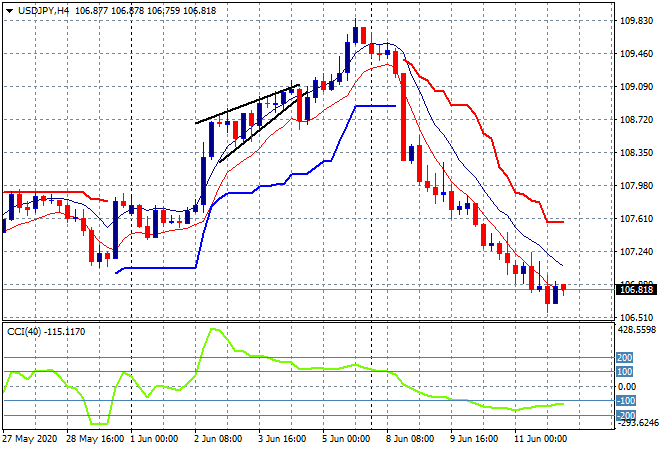Click the 108.350 price axis label
This screenshot has height=450, width=660.
[636, 152]
